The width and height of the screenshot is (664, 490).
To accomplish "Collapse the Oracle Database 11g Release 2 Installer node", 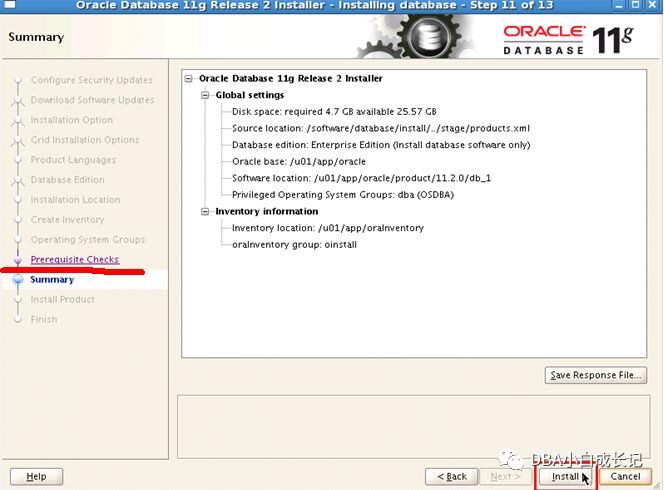I will (188, 78).
